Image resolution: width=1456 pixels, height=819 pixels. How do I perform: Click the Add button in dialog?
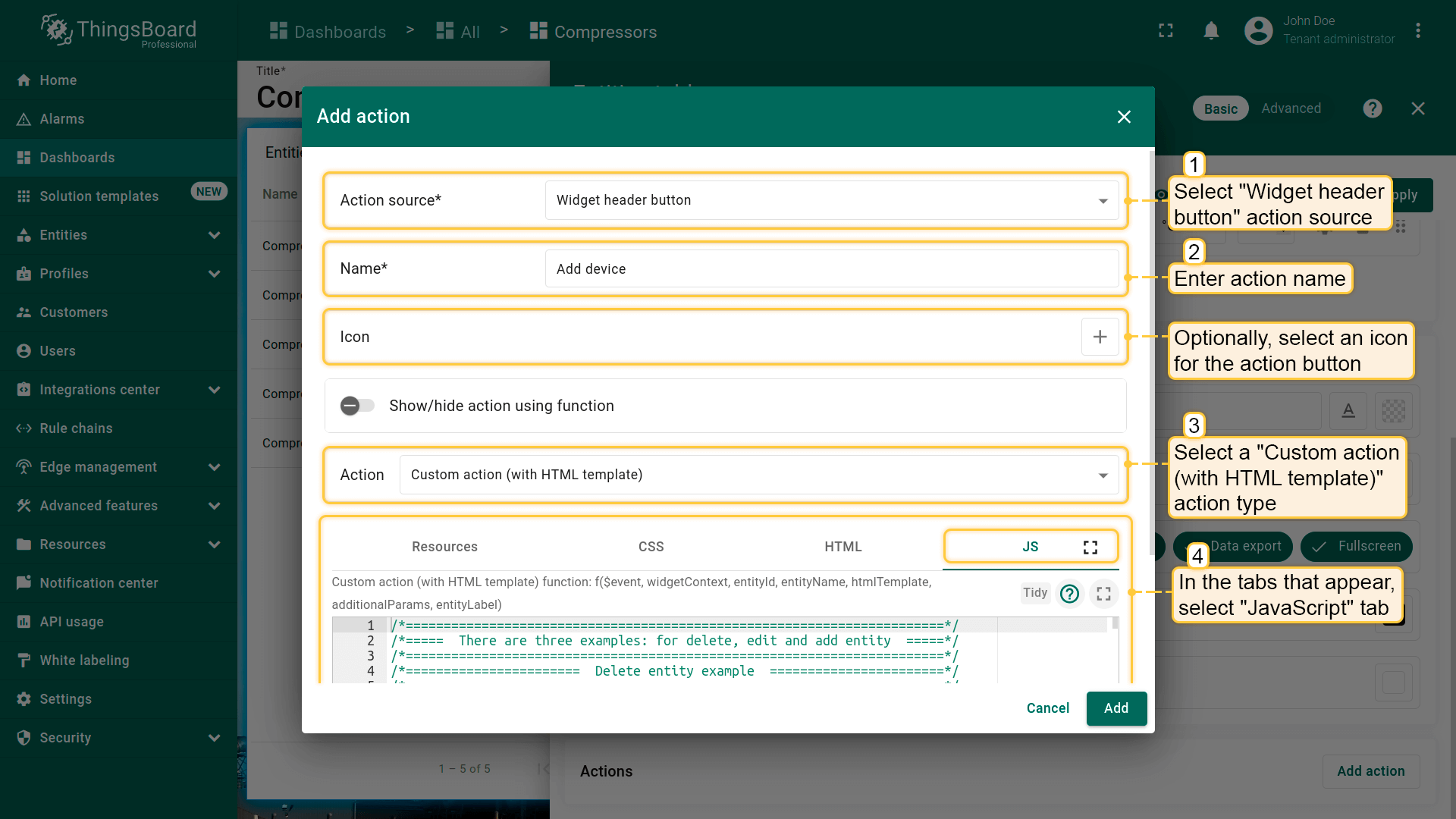point(1116,708)
